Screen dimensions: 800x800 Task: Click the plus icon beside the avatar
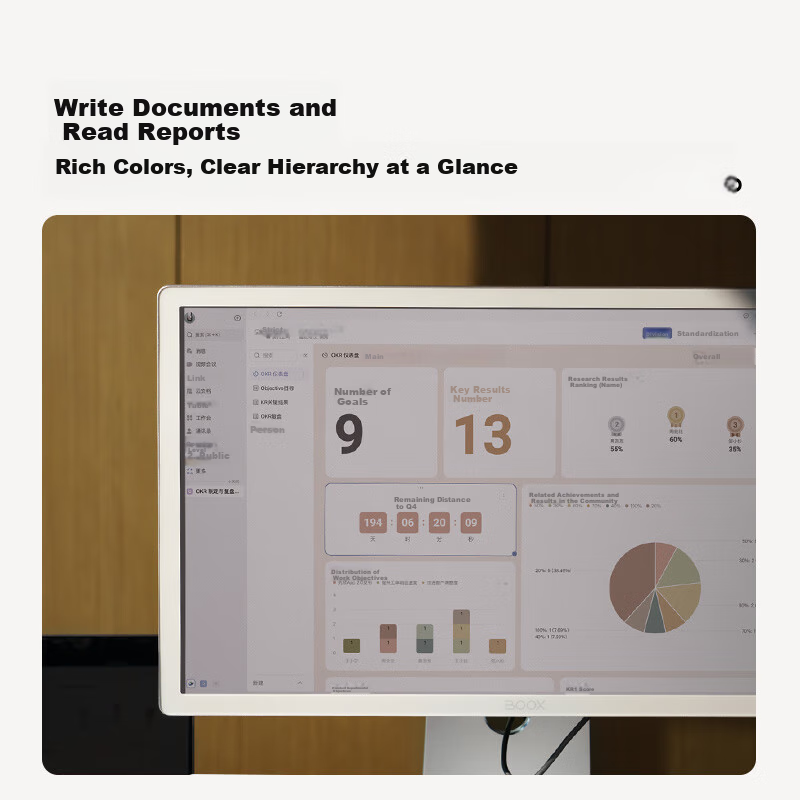237,318
